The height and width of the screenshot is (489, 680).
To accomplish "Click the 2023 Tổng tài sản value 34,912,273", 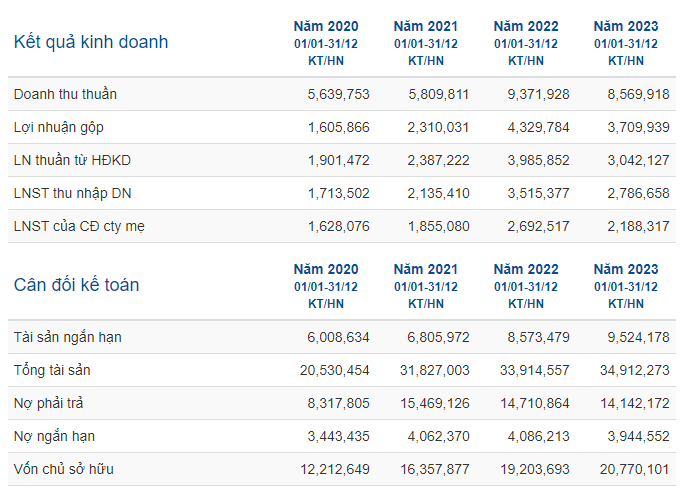I will (634, 370).
